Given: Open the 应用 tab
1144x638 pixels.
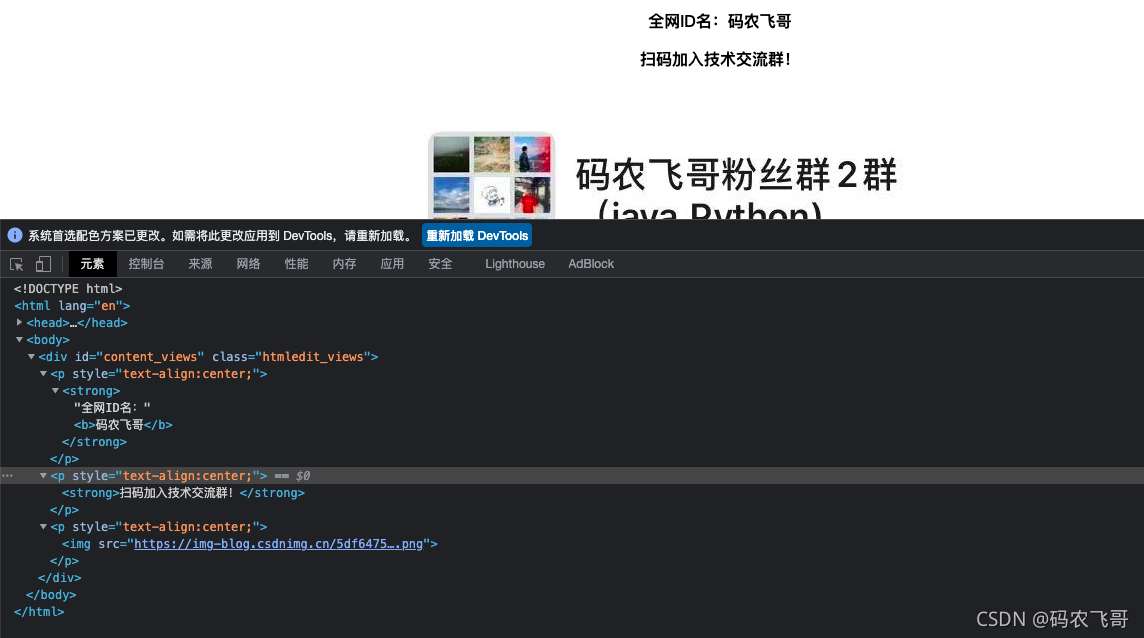Looking at the screenshot, I should (x=392, y=264).
